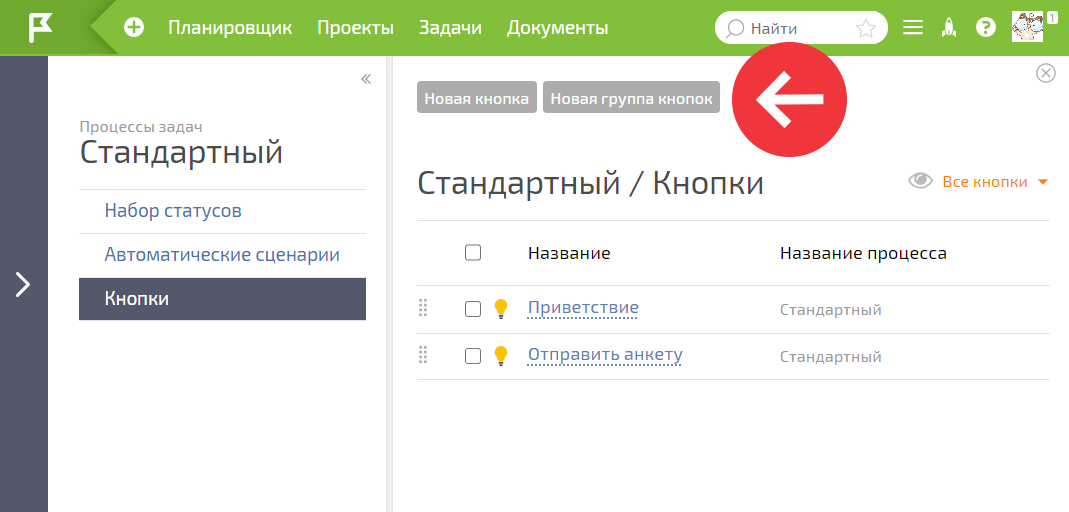1069x512 pixels.
Task: Click the rocket icon in header
Action: (x=949, y=28)
